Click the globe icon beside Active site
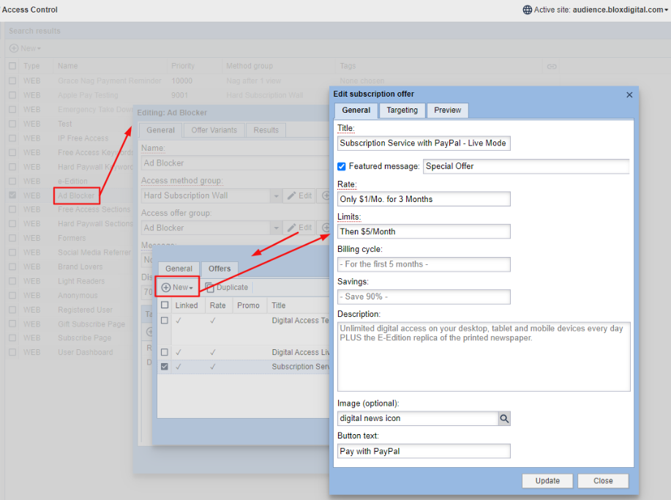The image size is (671, 500). click(527, 10)
